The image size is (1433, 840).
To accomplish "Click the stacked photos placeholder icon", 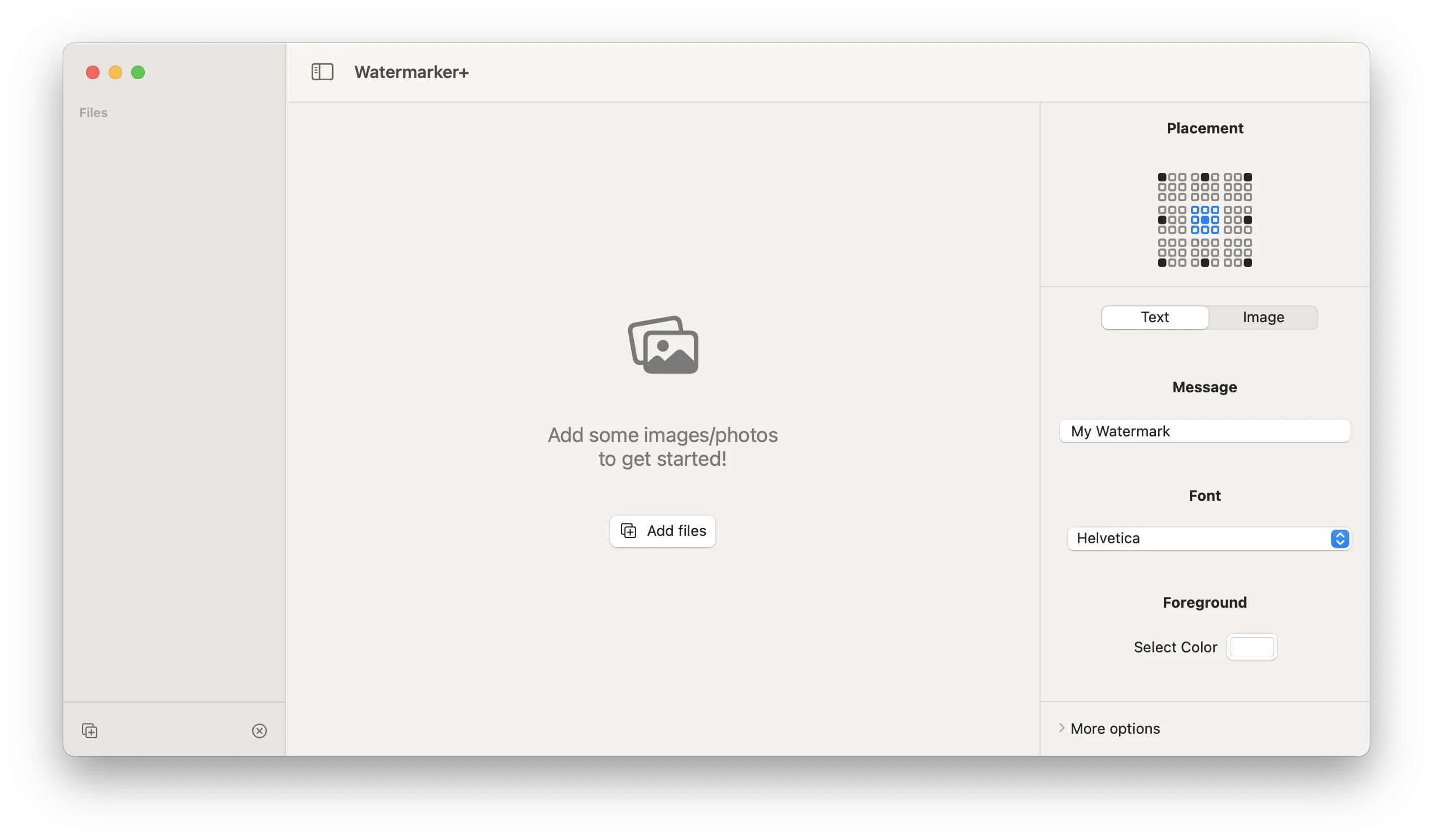I will pos(662,345).
